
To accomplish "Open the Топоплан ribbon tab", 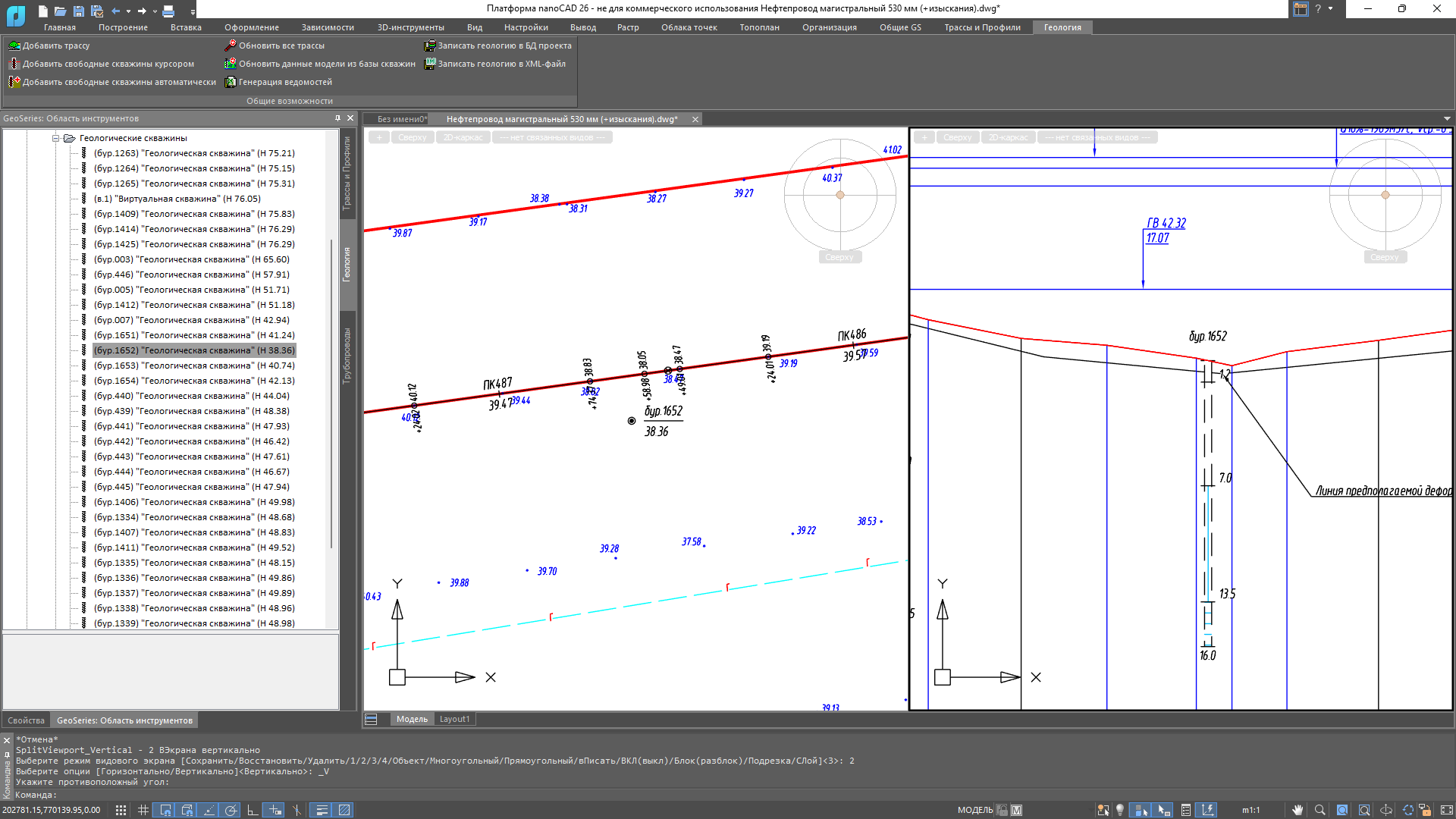I will tap(759, 27).
